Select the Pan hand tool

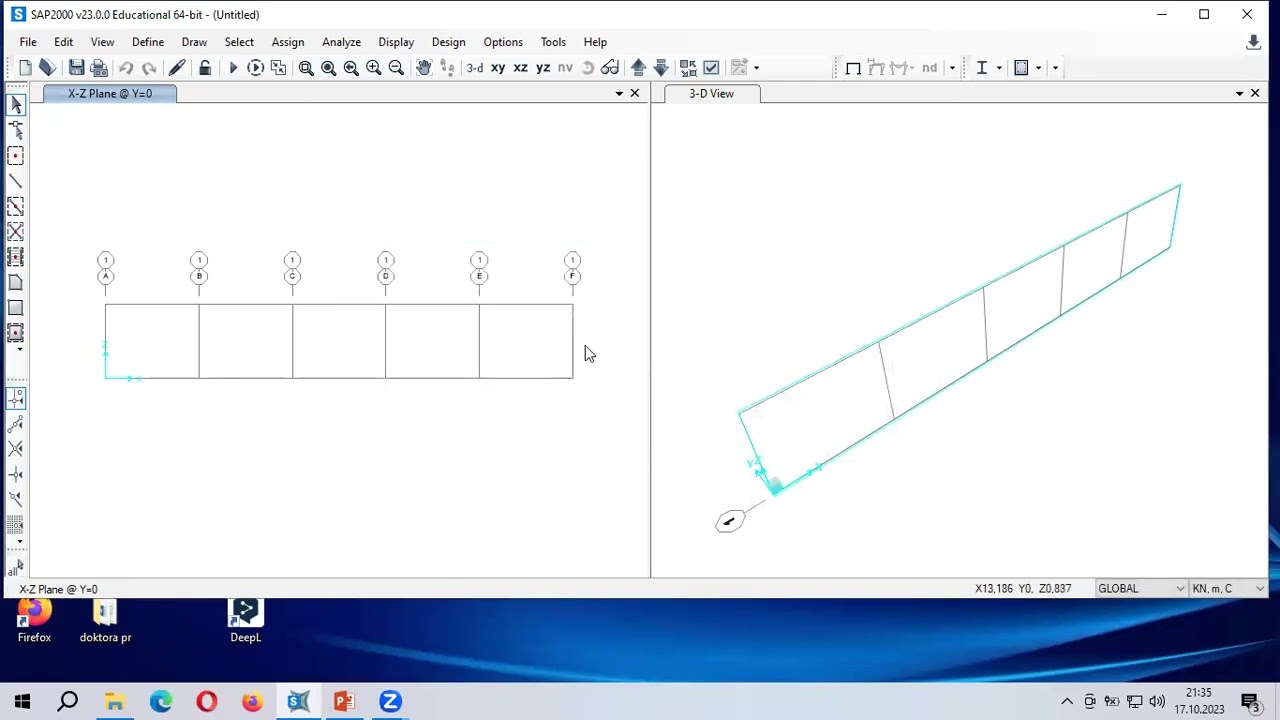point(424,68)
